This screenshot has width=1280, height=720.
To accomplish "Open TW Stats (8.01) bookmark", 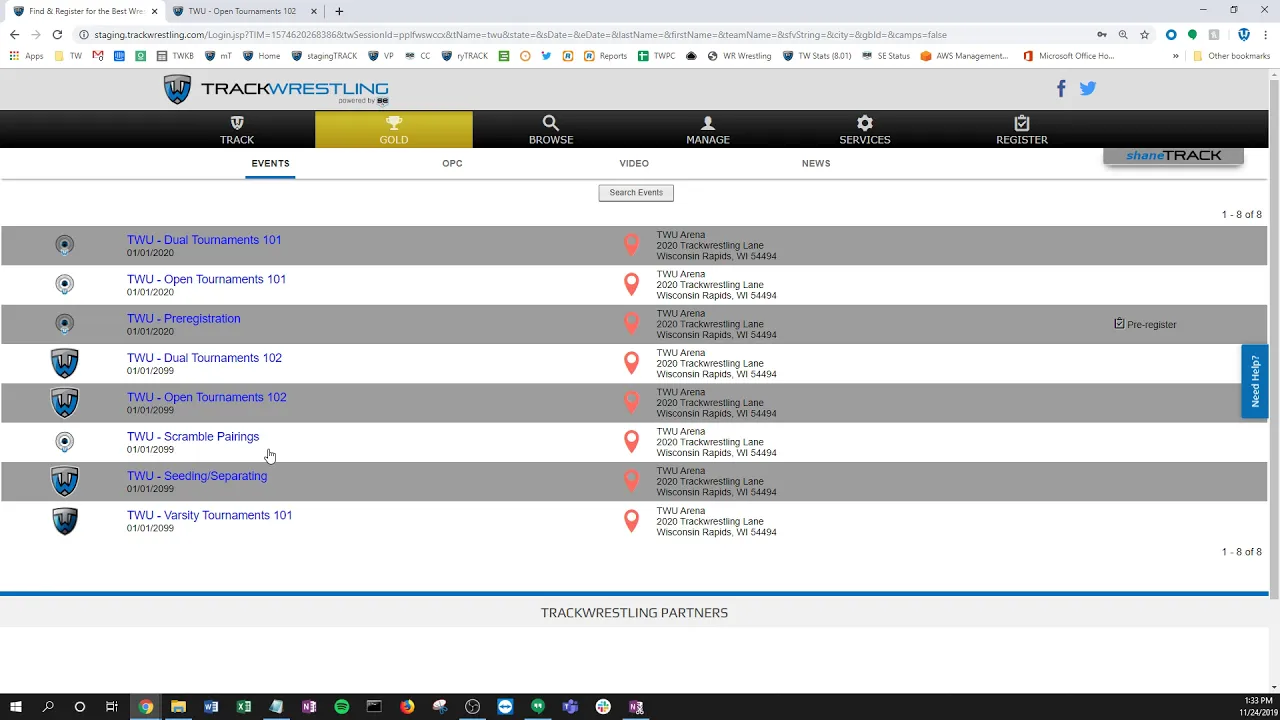I will pyautogui.click(x=817, y=56).
